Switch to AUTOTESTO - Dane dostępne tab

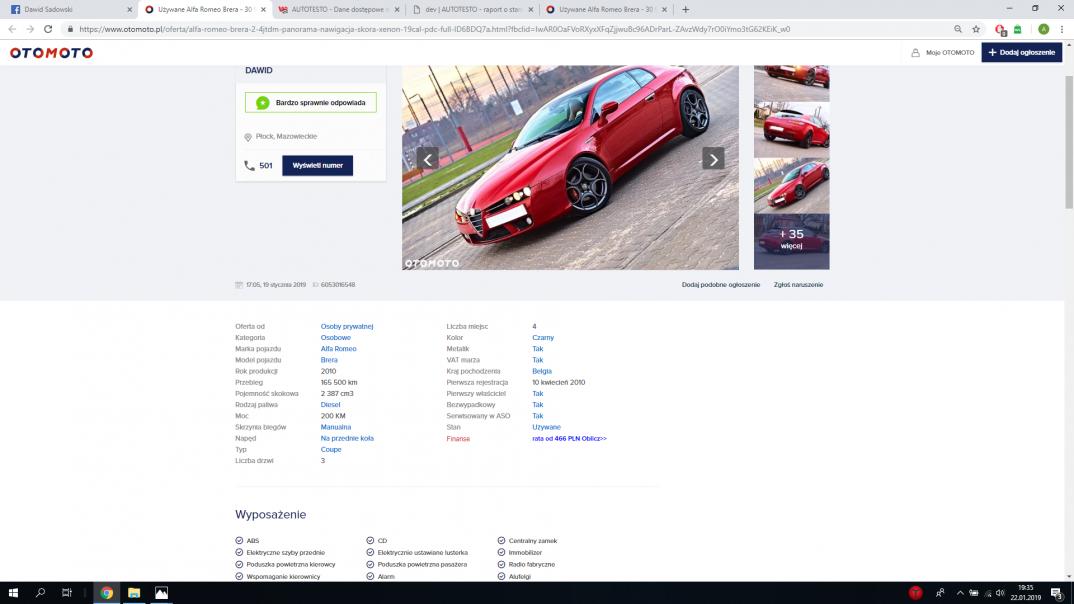point(340,10)
